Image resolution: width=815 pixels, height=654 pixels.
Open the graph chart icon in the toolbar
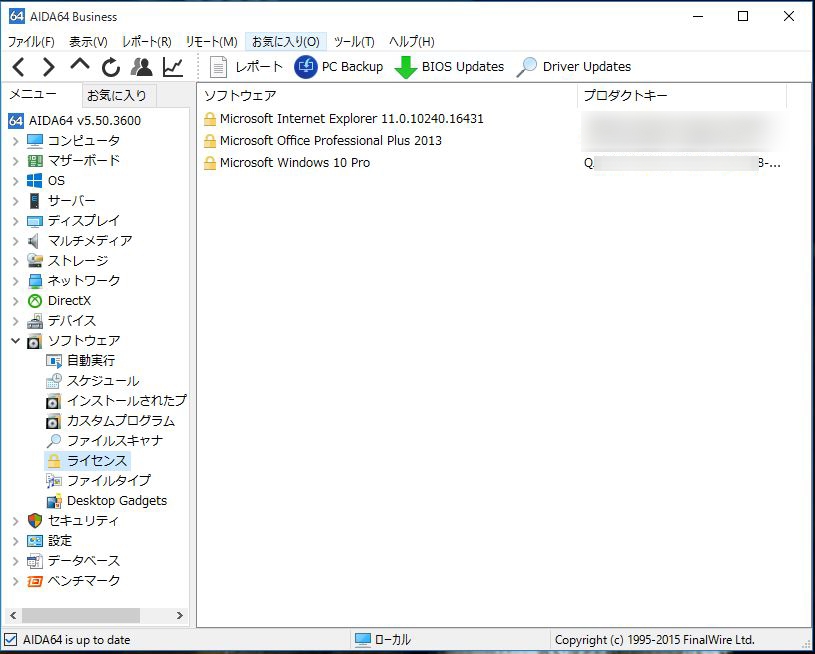pyautogui.click(x=173, y=67)
